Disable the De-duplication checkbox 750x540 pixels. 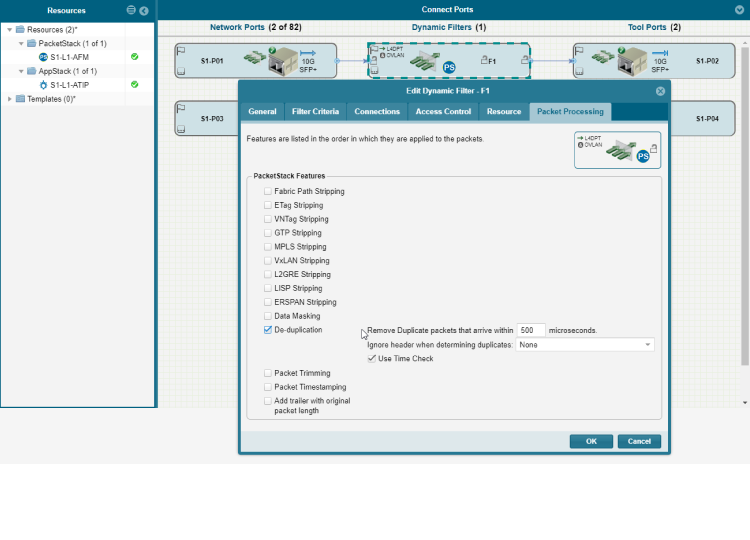pos(268,329)
